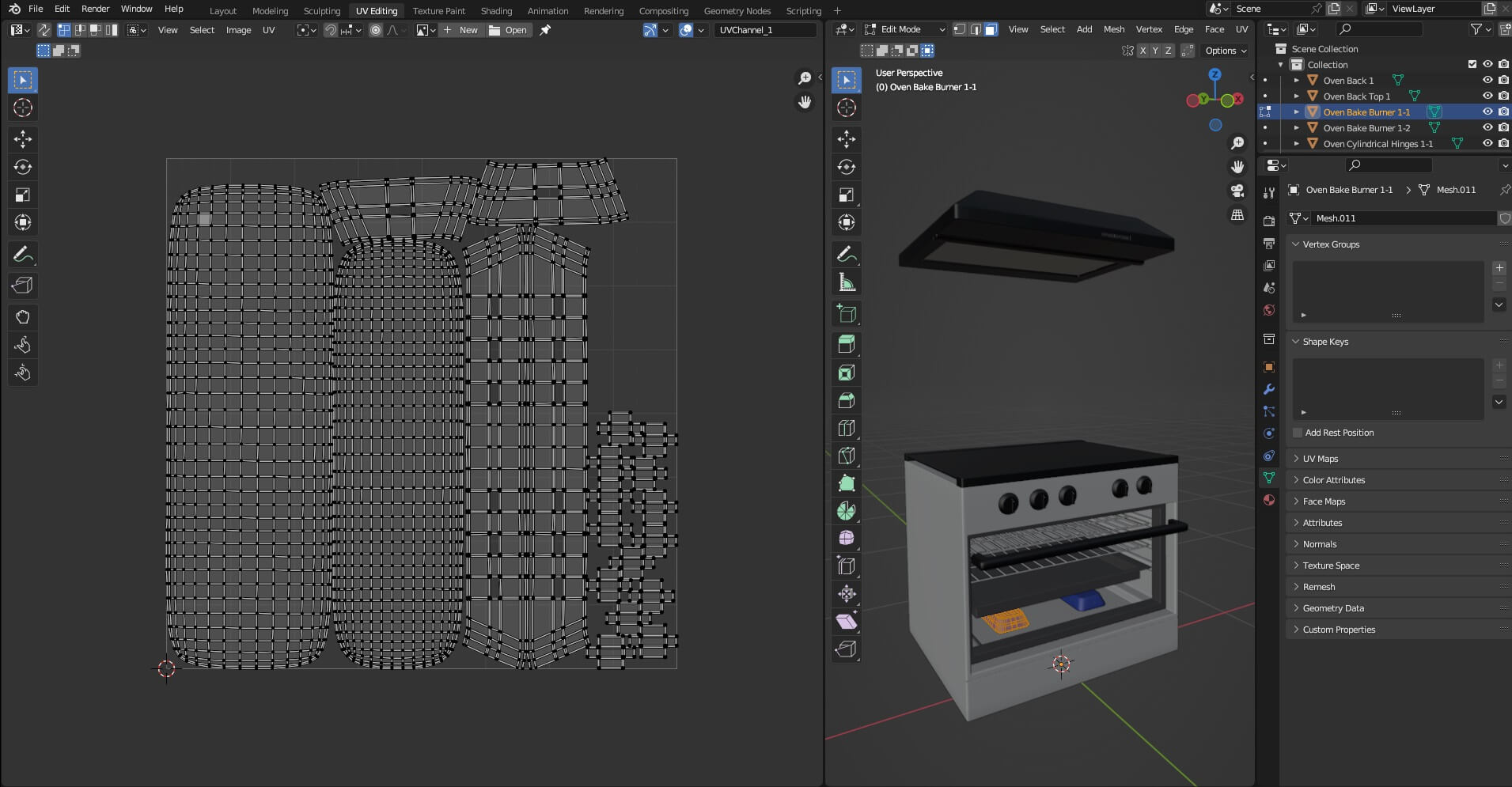Open the Edit Mode dropdown
Viewport: 1512px width, 787px height.
tap(904, 29)
